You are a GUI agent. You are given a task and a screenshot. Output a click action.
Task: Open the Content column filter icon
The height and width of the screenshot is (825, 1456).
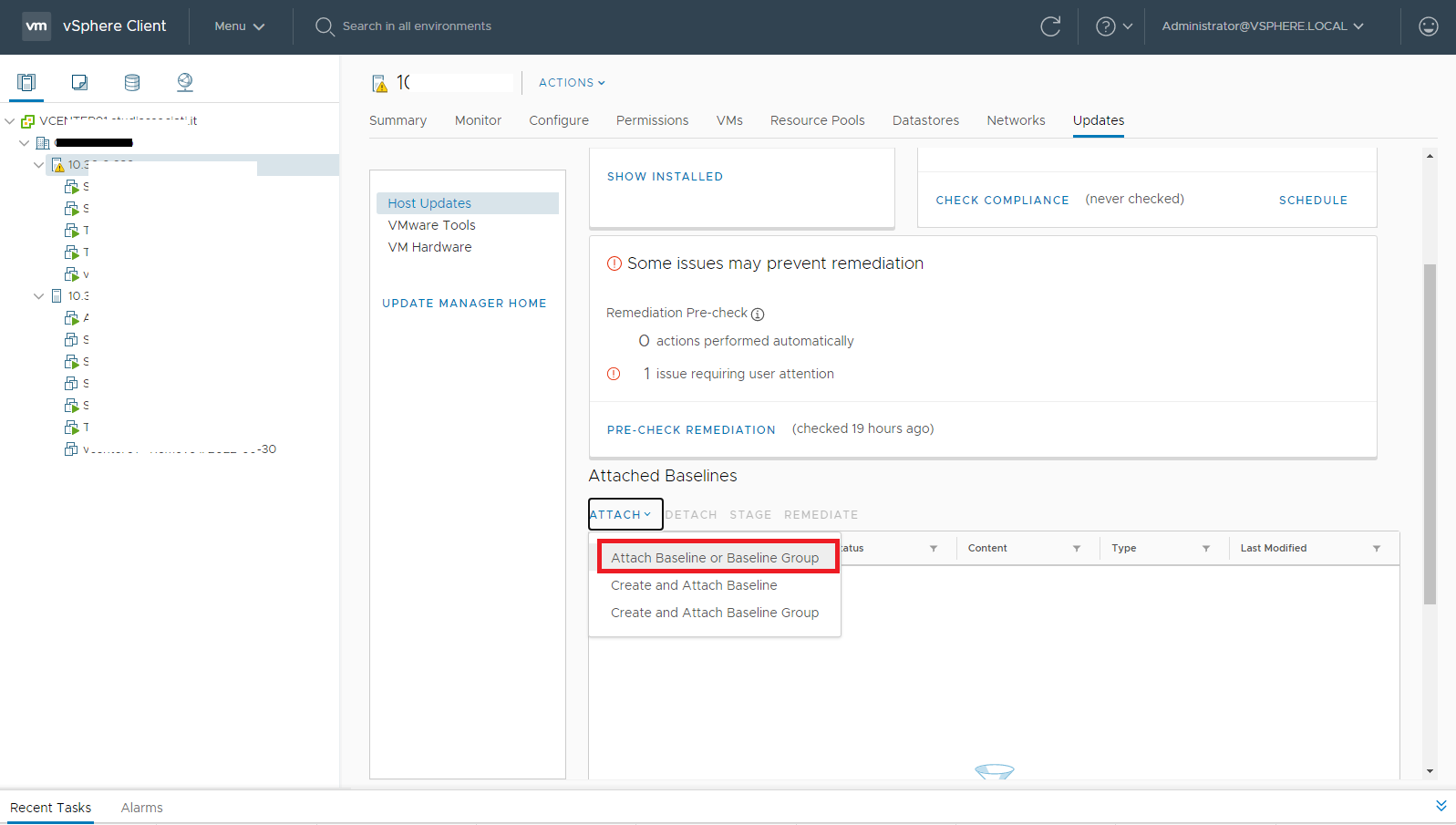pos(1077,549)
